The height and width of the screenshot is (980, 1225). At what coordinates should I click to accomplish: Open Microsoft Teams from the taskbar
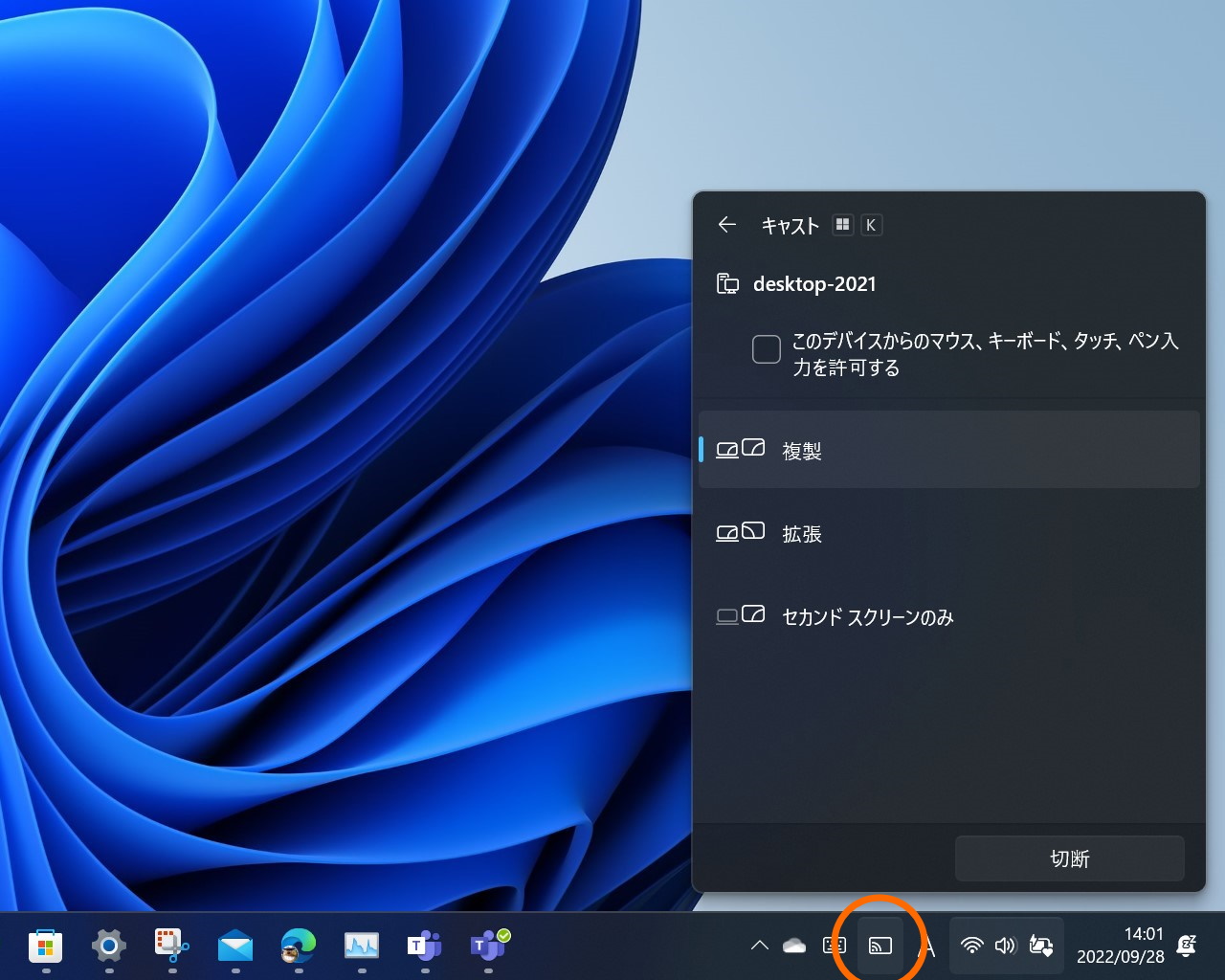(x=424, y=947)
